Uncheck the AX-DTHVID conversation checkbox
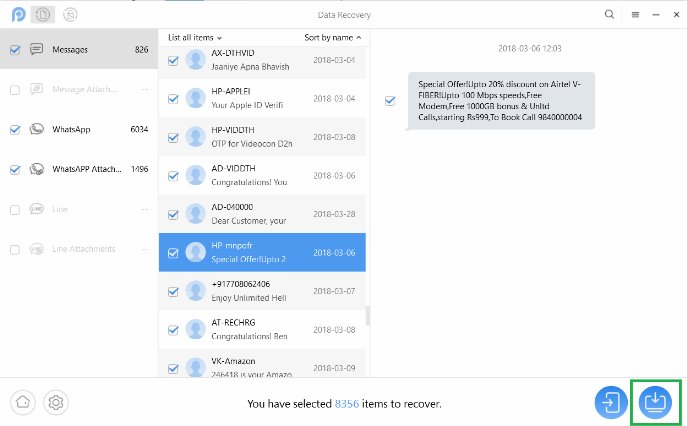Viewport: 687px width, 426px height. click(x=173, y=60)
